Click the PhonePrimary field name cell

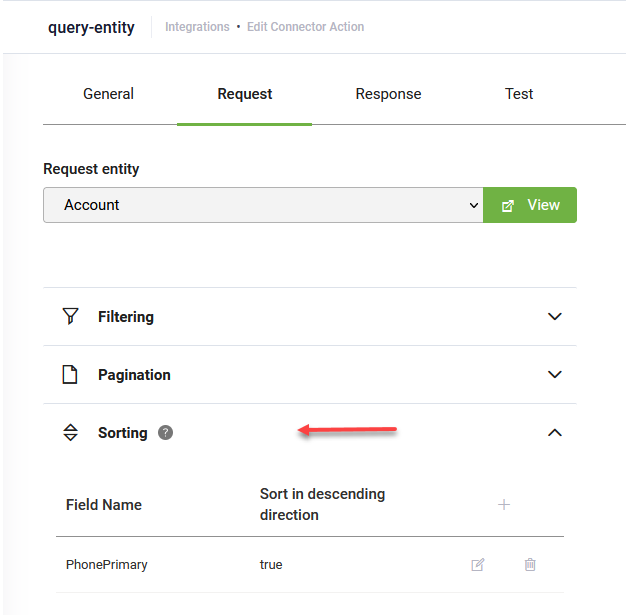pyautogui.click(x=107, y=565)
